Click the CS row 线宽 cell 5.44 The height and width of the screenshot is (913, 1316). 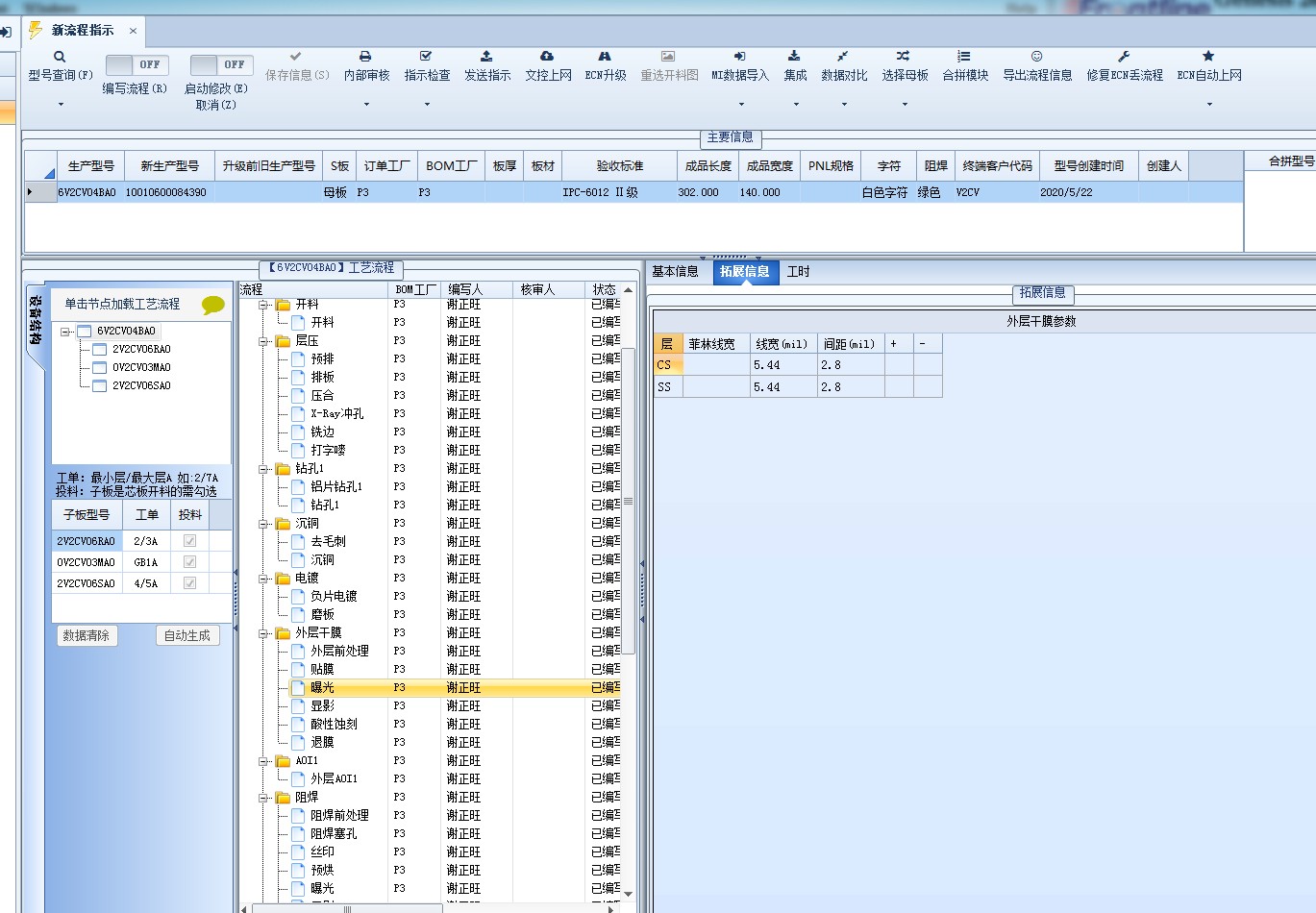pos(783,365)
